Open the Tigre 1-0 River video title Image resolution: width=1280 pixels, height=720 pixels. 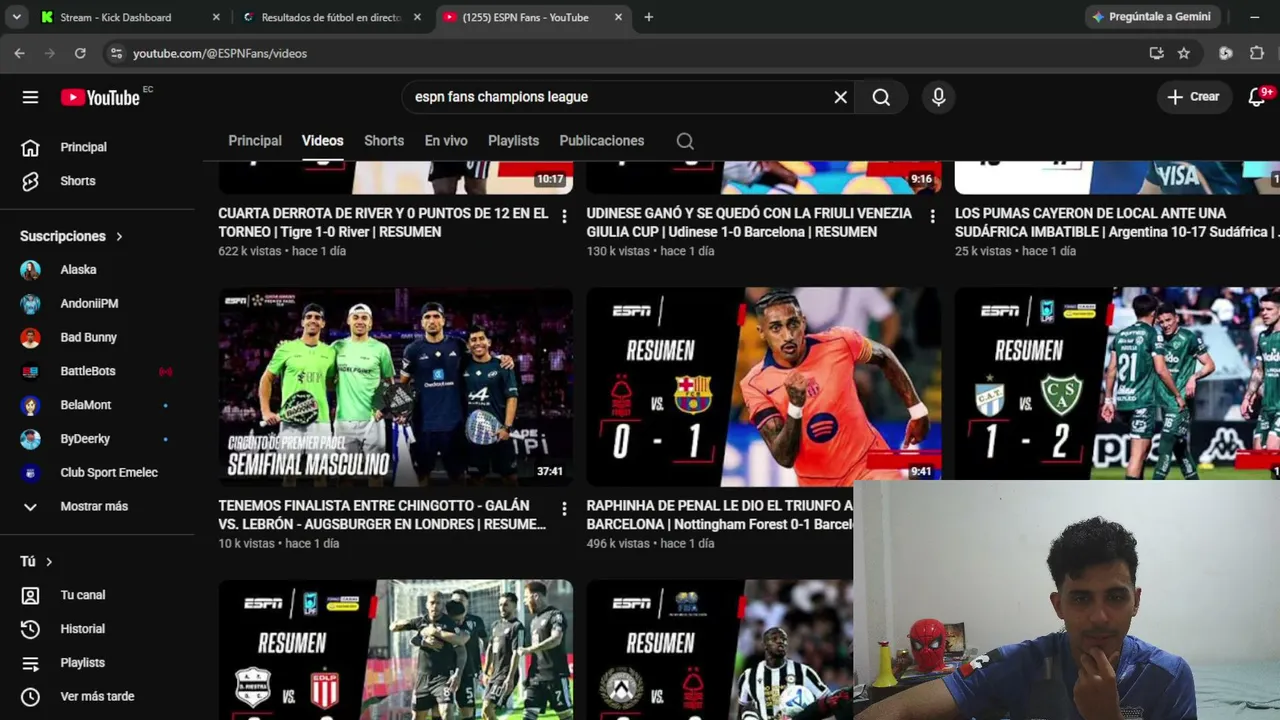click(383, 222)
